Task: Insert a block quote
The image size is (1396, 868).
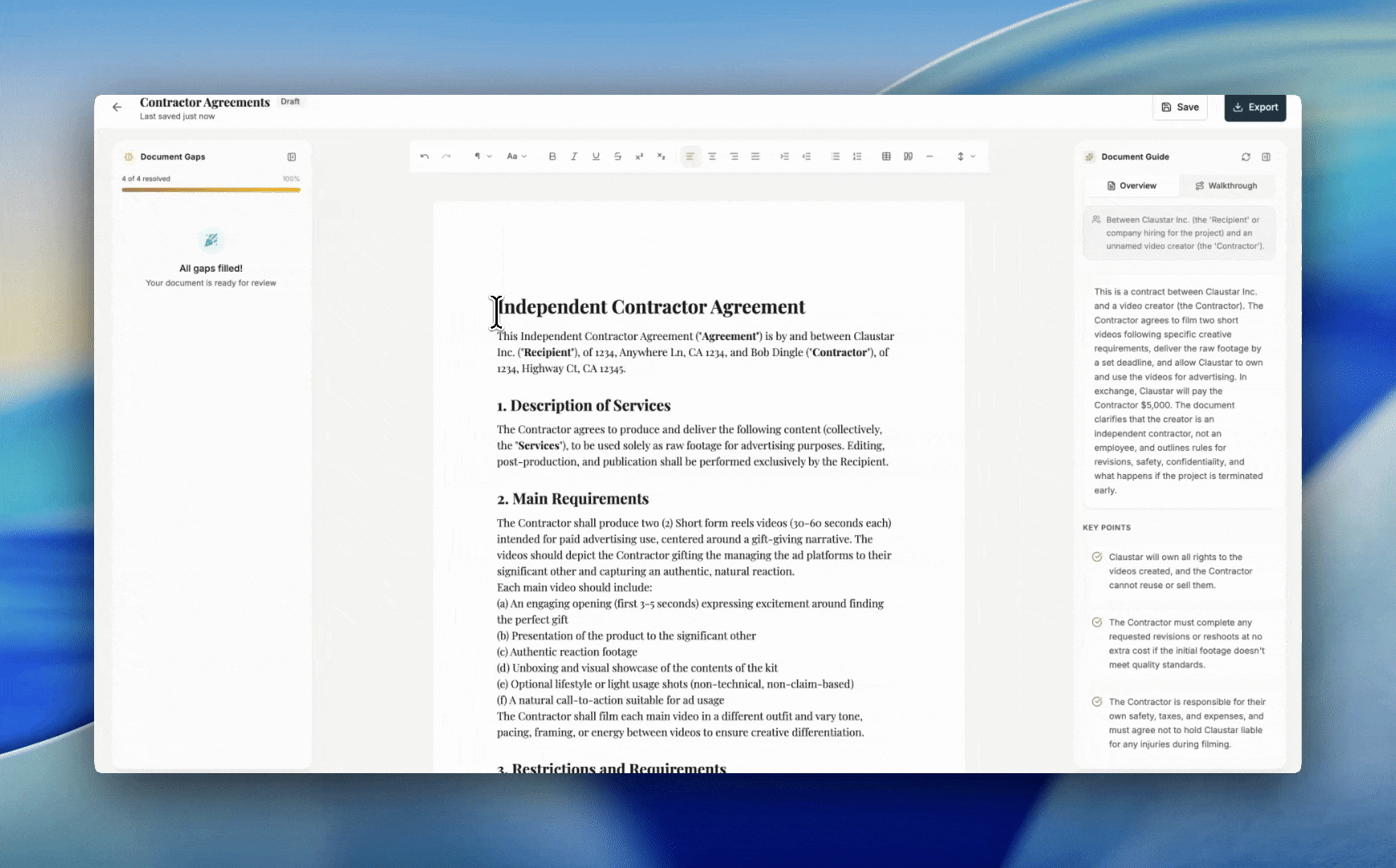Action: click(908, 157)
